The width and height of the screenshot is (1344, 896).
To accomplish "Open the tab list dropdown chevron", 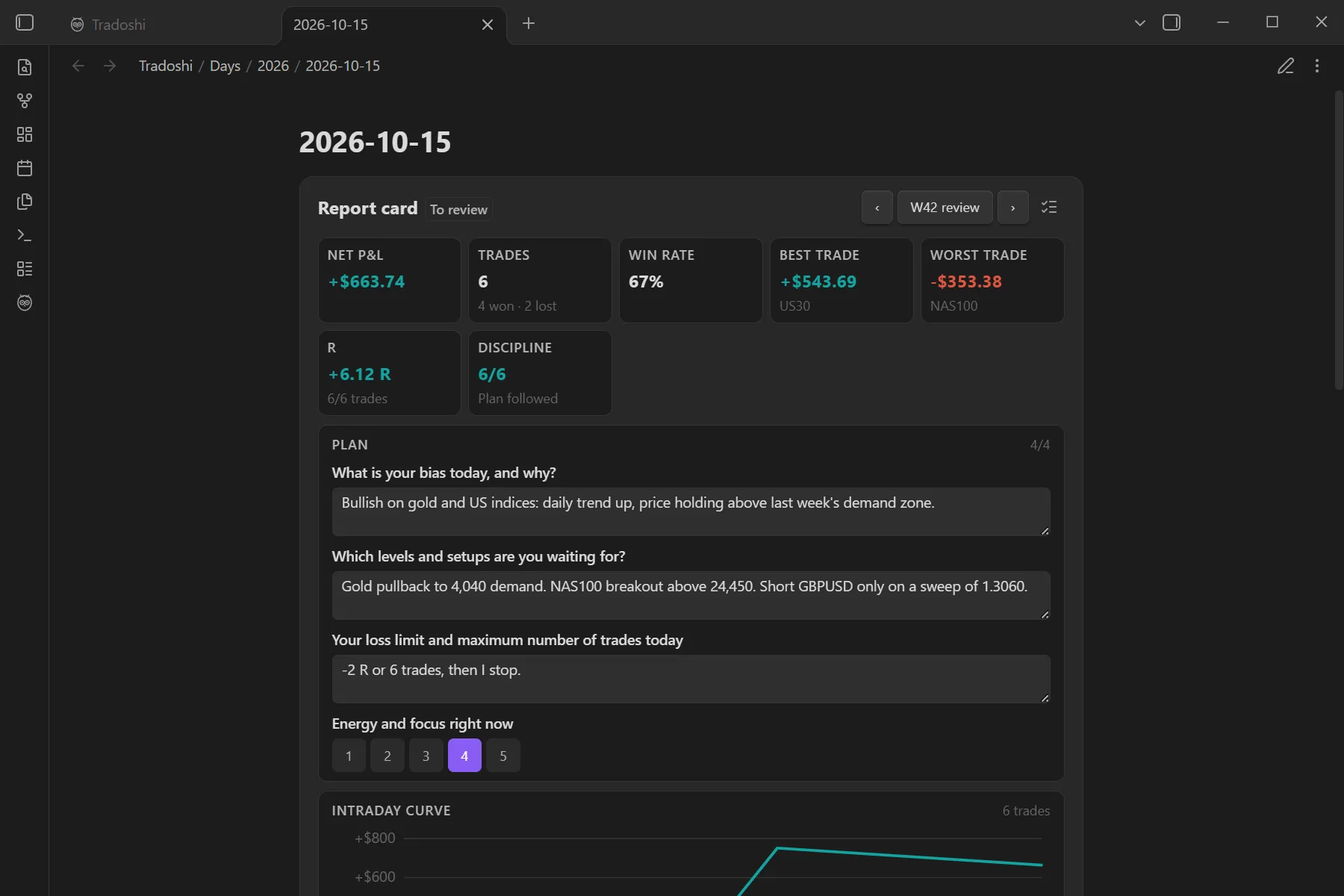I will pyautogui.click(x=1140, y=23).
